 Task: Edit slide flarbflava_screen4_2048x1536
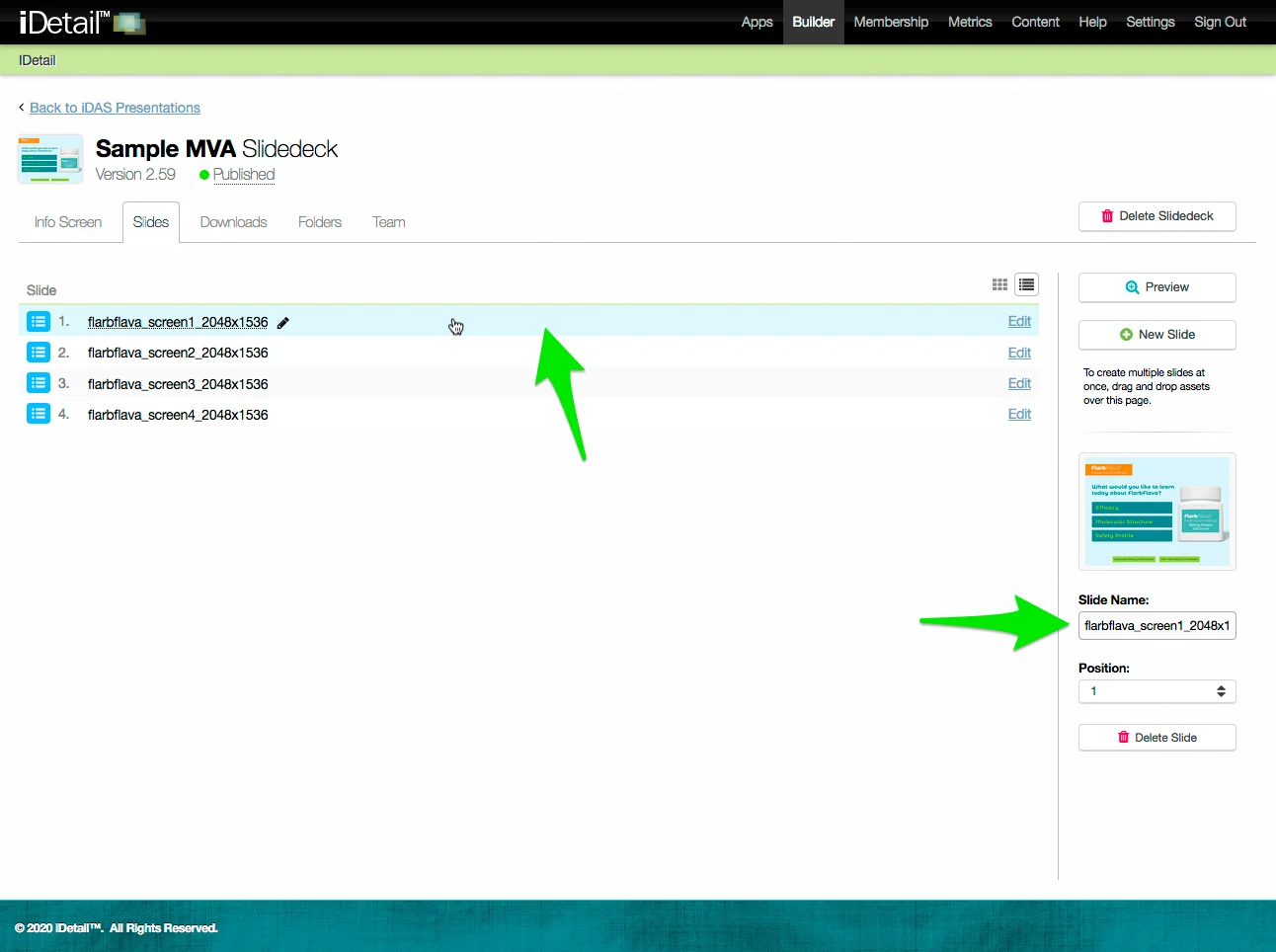(x=1019, y=414)
